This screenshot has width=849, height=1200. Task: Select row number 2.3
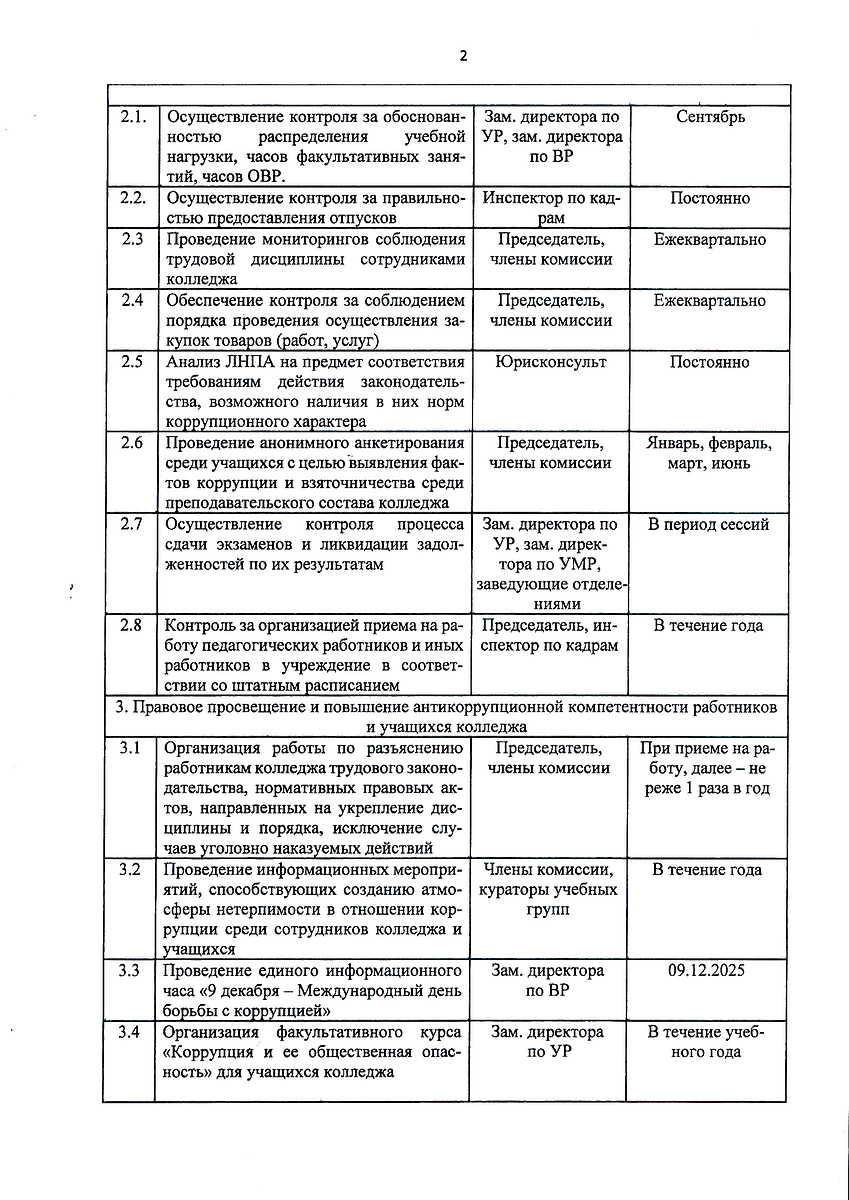(x=130, y=238)
